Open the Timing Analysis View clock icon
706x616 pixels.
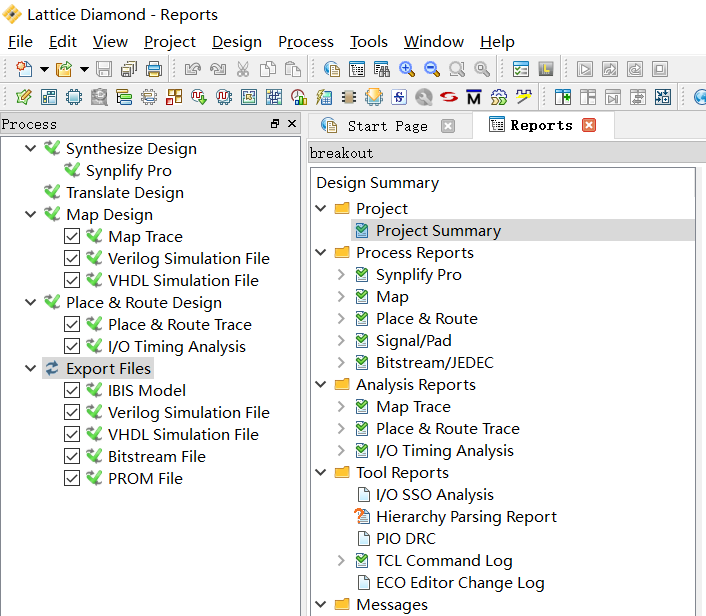(299, 97)
